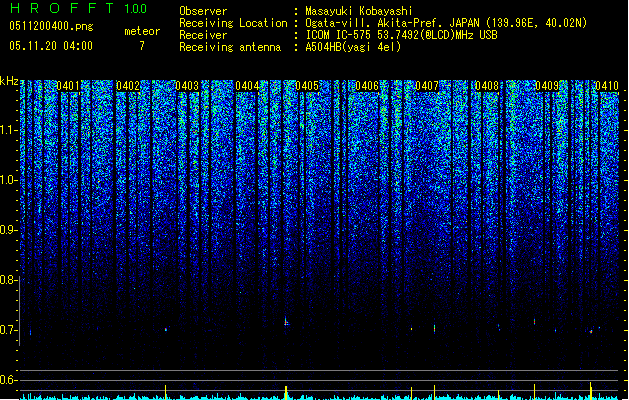Click the gray vertical range bar near 0.7 kHz
The image size is (629, 400).
(x=19, y=311)
